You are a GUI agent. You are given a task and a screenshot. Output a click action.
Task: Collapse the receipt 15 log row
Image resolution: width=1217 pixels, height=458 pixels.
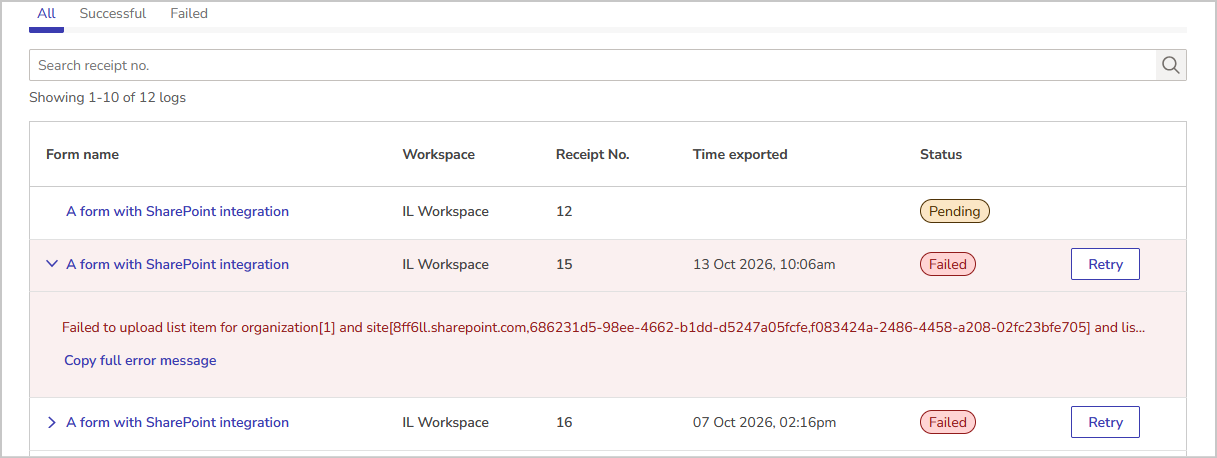tap(52, 265)
